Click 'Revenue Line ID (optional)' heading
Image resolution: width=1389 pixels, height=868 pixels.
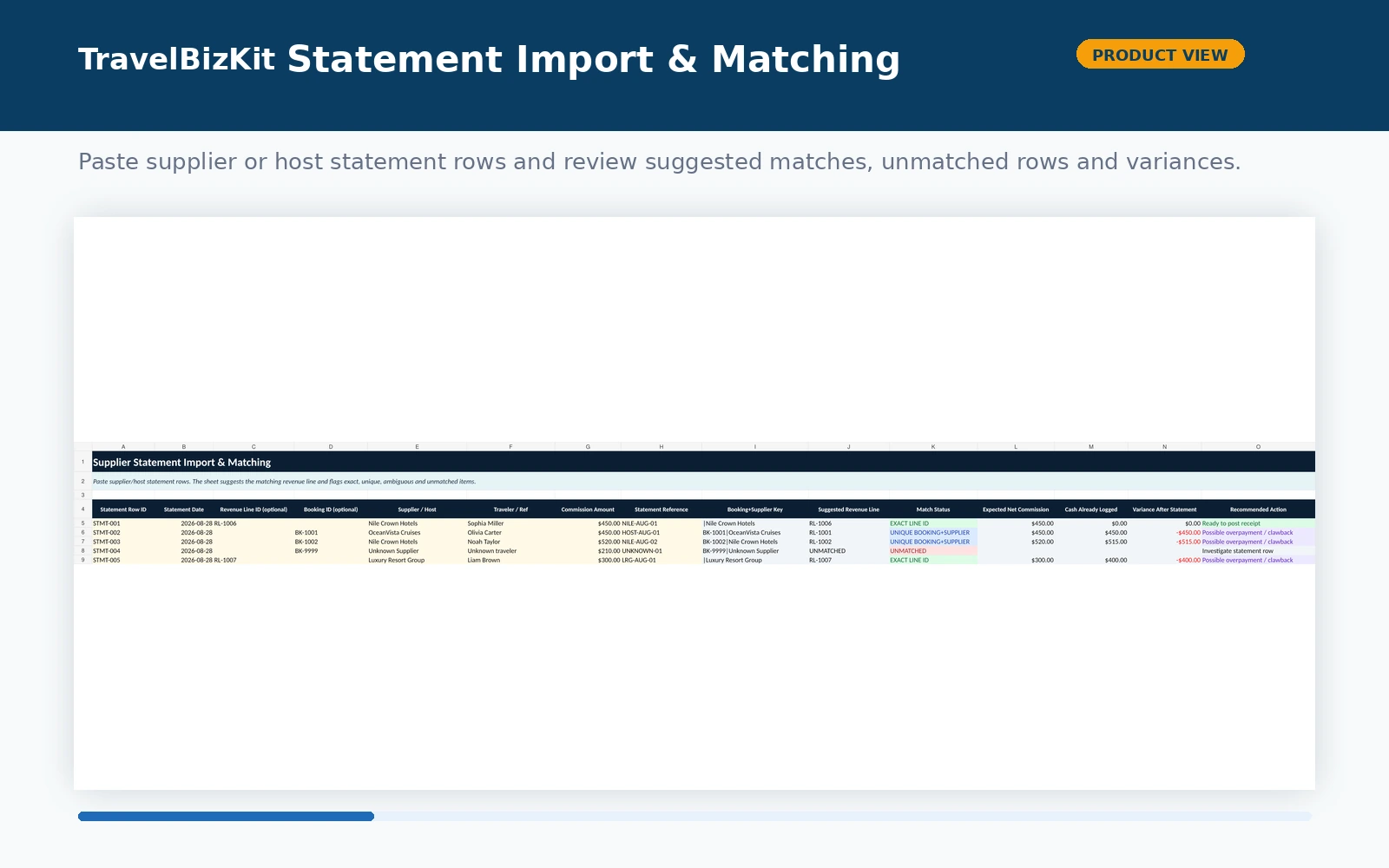coord(253,510)
